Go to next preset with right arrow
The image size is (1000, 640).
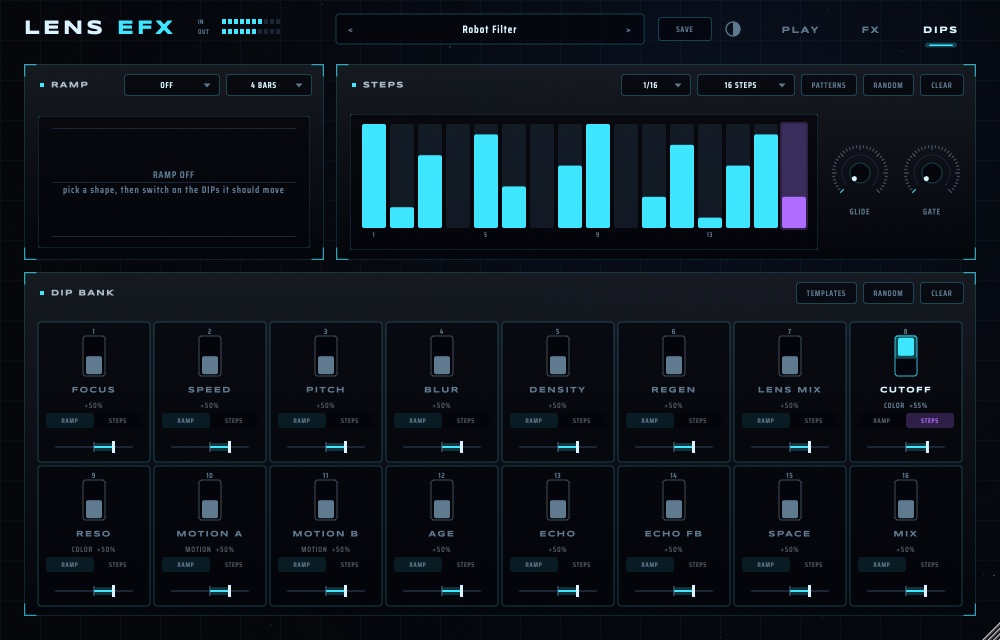pyautogui.click(x=628, y=30)
